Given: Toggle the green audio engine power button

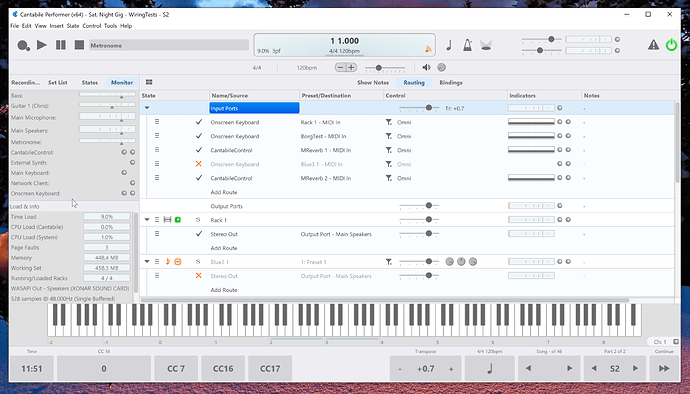Looking at the screenshot, I should pyautogui.click(x=671, y=44).
